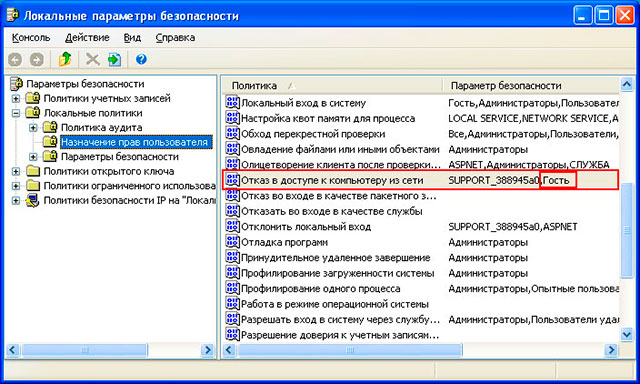This screenshot has width=640, height=384.
Task: Click the Up one level folder icon
Action: click(x=65, y=60)
